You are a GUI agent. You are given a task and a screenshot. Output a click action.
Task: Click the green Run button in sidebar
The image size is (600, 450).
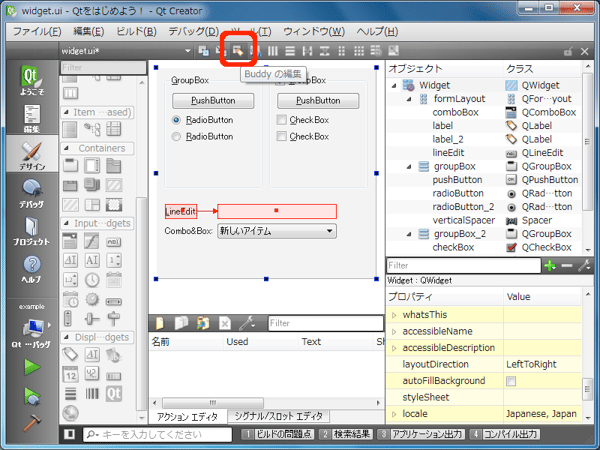[32, 367]
